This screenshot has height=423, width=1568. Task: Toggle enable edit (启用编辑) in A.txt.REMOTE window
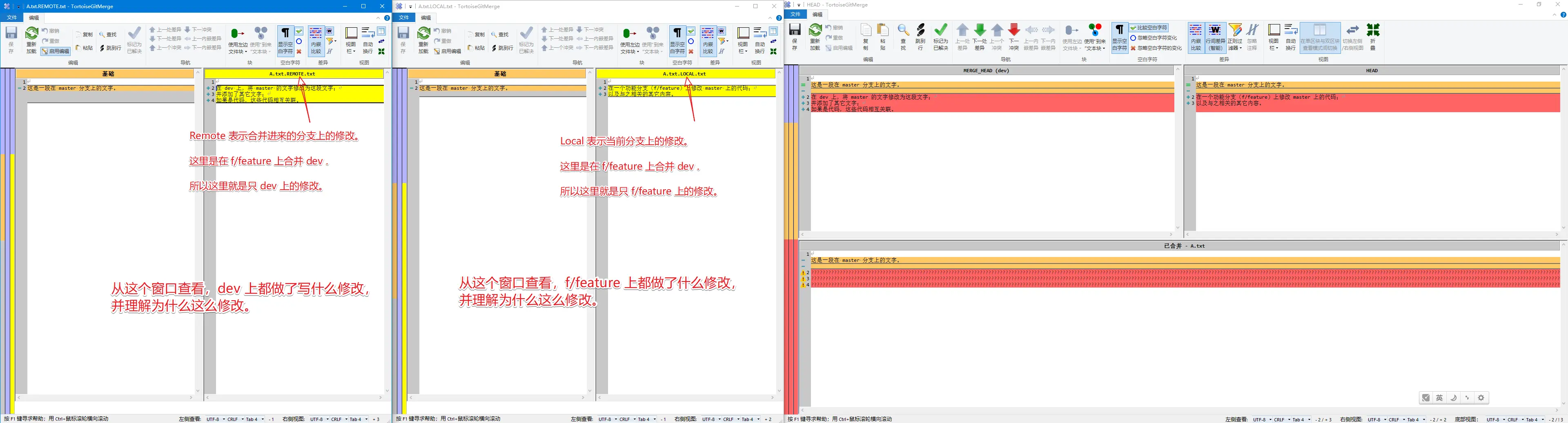click(56, 51)
